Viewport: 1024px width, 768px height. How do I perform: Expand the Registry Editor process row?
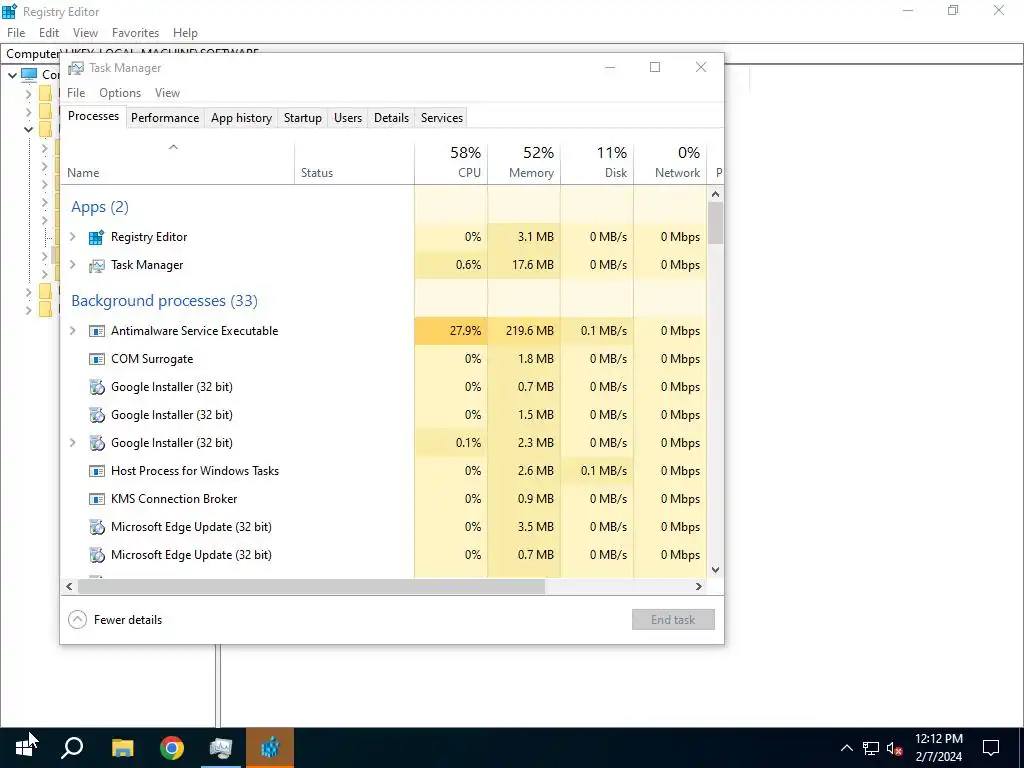(x=72, y=237)
